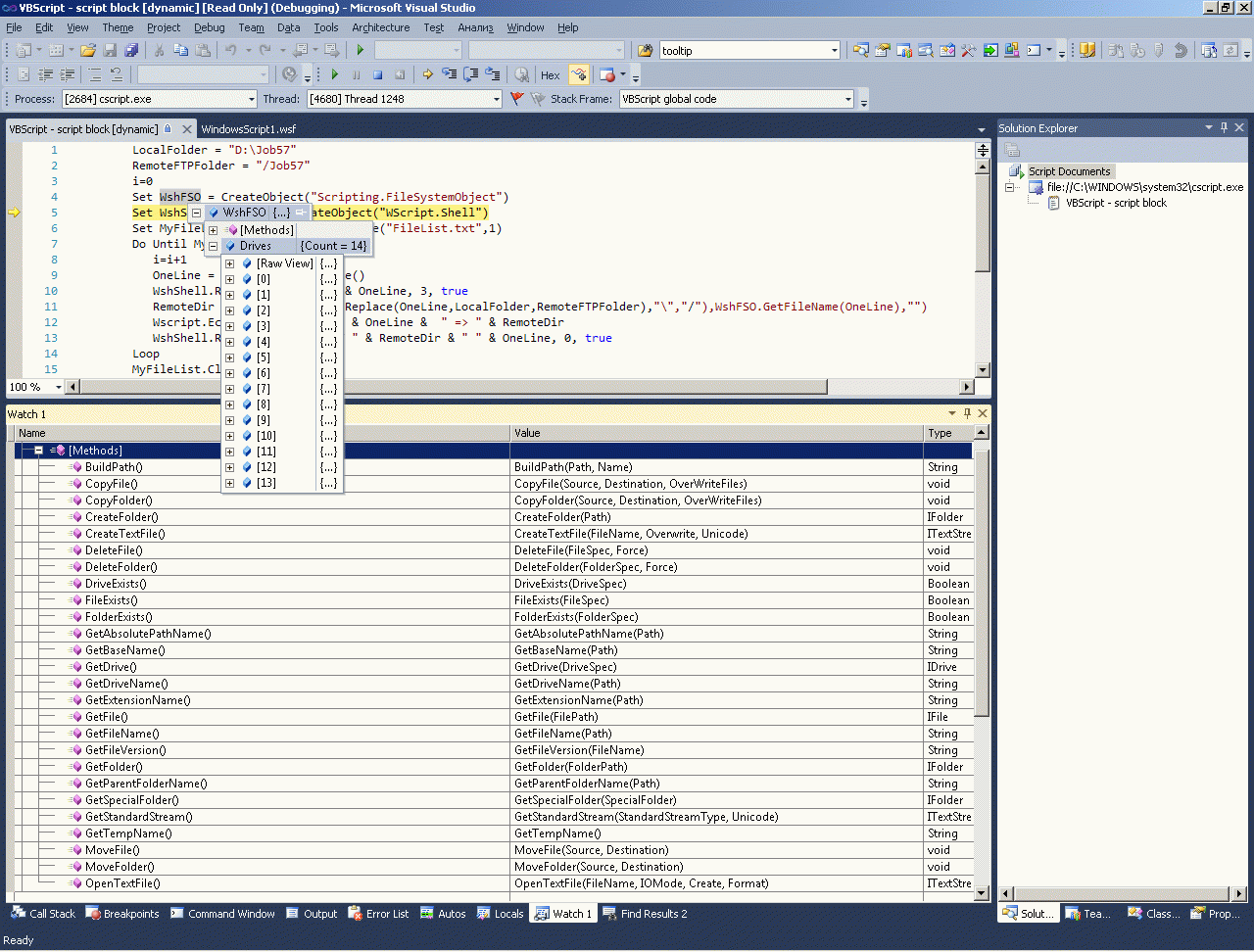Collapse [Methods] node in Watch 1
This screenshot has width=1254, height=952.
38,451
